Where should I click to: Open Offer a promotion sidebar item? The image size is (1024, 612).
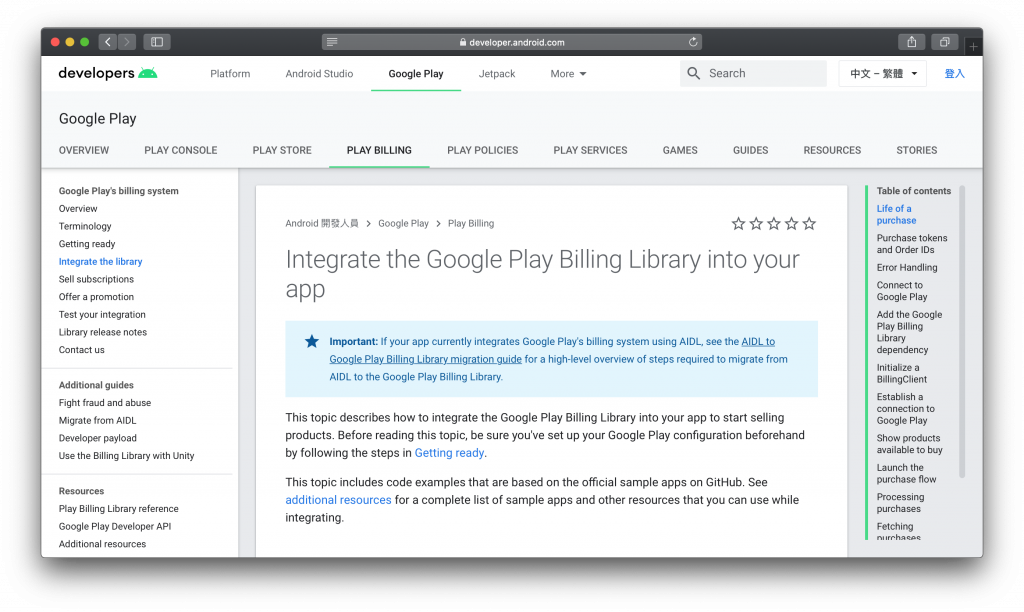(x=96, y=297)
